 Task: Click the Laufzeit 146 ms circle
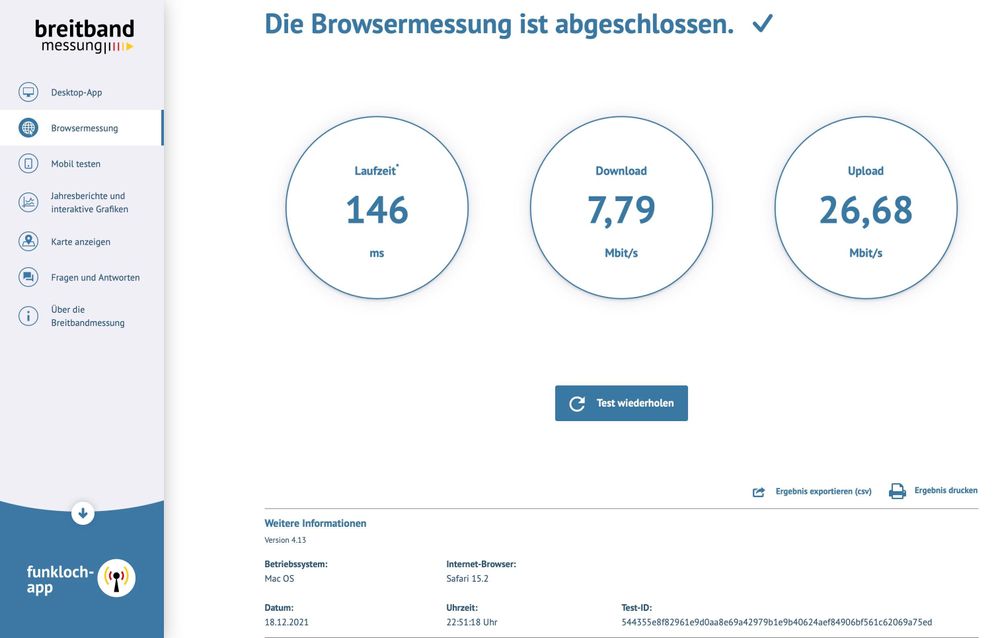coord(377,207)
